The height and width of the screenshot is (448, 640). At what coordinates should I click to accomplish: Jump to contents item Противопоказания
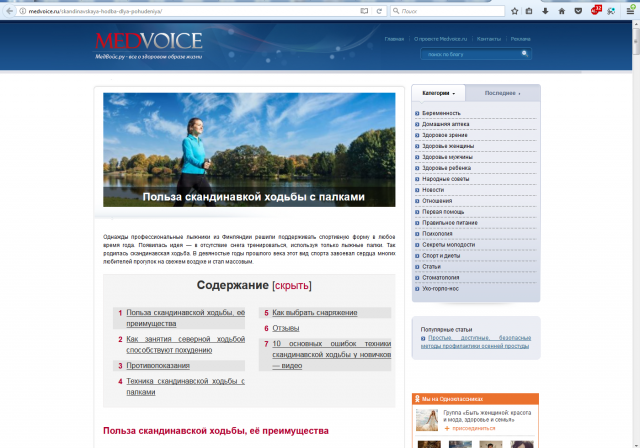point(158,366)
